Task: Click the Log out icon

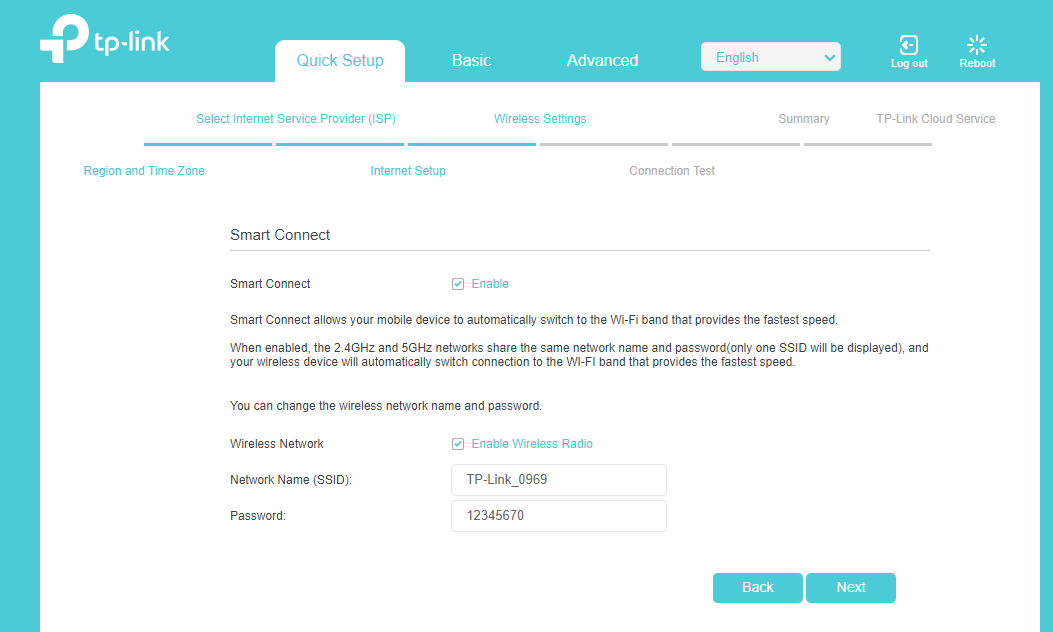Action: pos(909,45)
